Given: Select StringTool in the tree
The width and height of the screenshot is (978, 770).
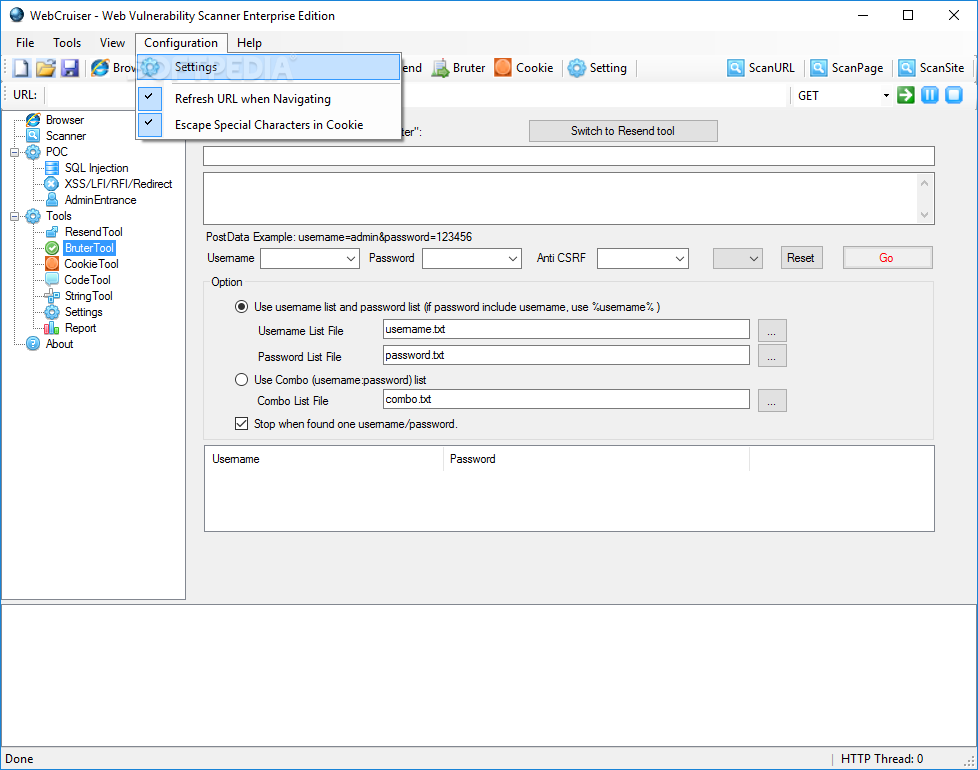Looking at the screenshot, I should (89, 296).
